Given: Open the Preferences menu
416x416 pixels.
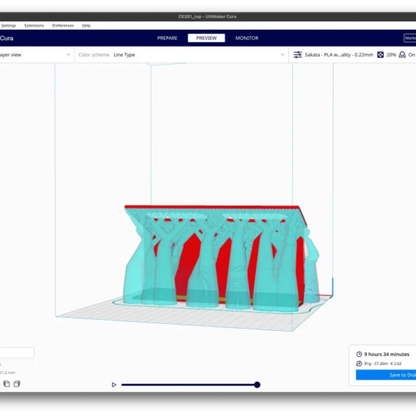Looking at the screenshot, I should [63, 25].
